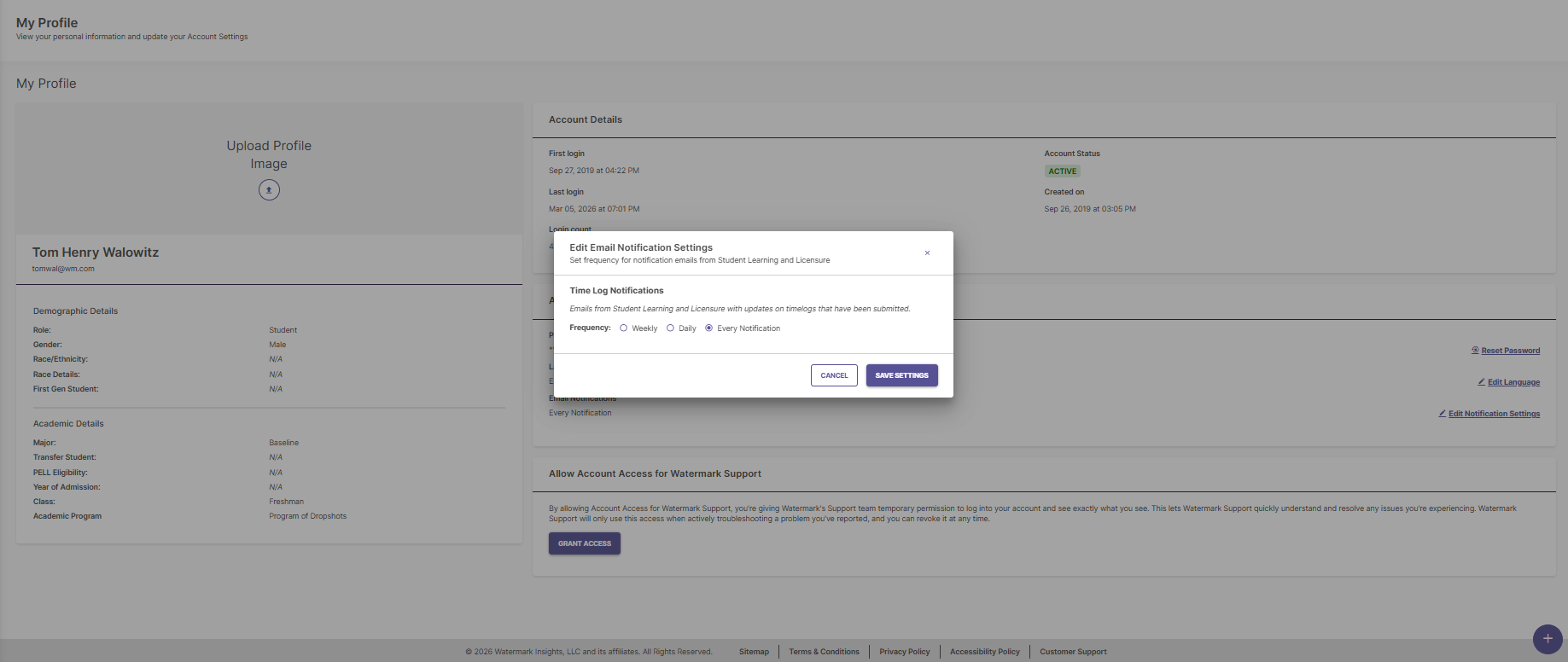Open the Terms & Conditions link

[824, 652]
